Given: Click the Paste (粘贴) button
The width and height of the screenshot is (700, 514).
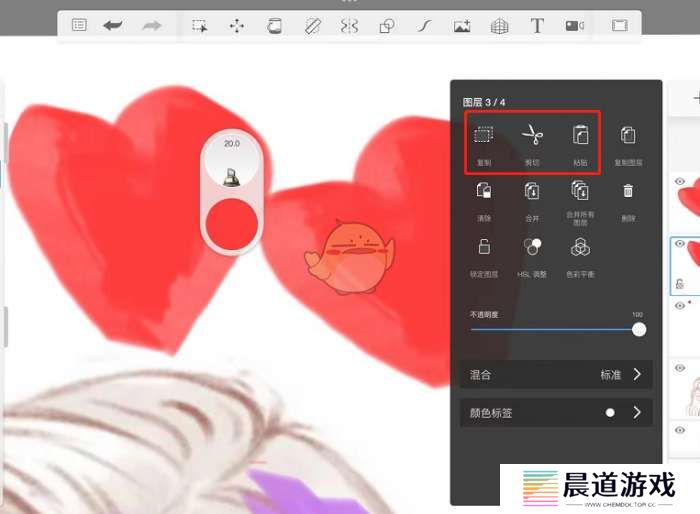Looking at the screenshot, I should 580,135.
